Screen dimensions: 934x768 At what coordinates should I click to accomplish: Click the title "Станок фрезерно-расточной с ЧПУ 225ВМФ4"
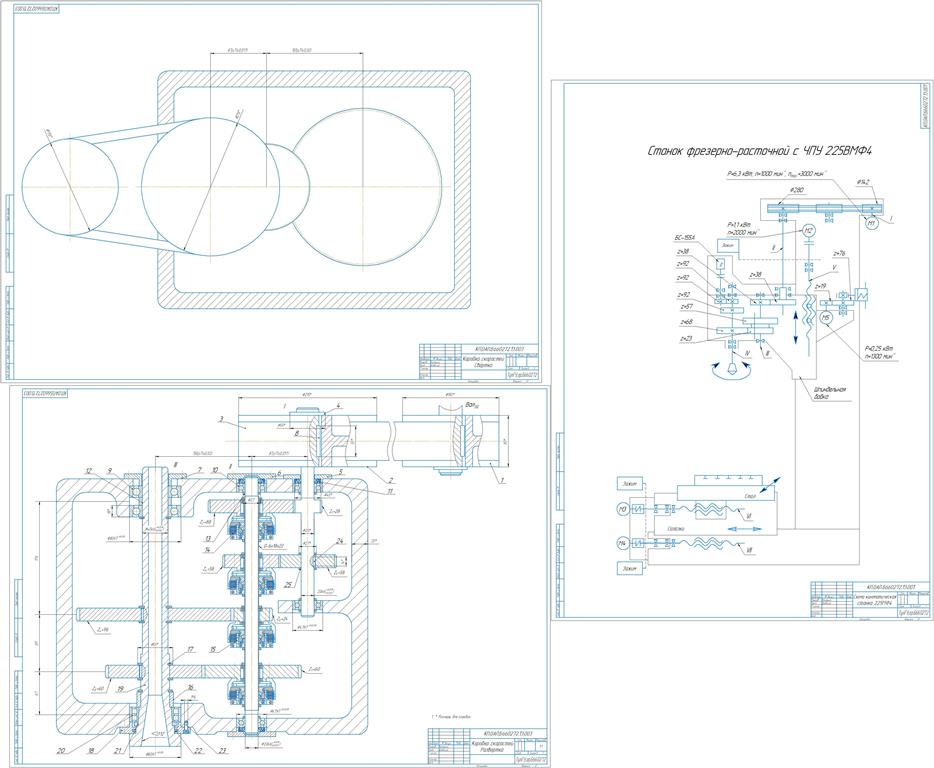click(760, 151)
